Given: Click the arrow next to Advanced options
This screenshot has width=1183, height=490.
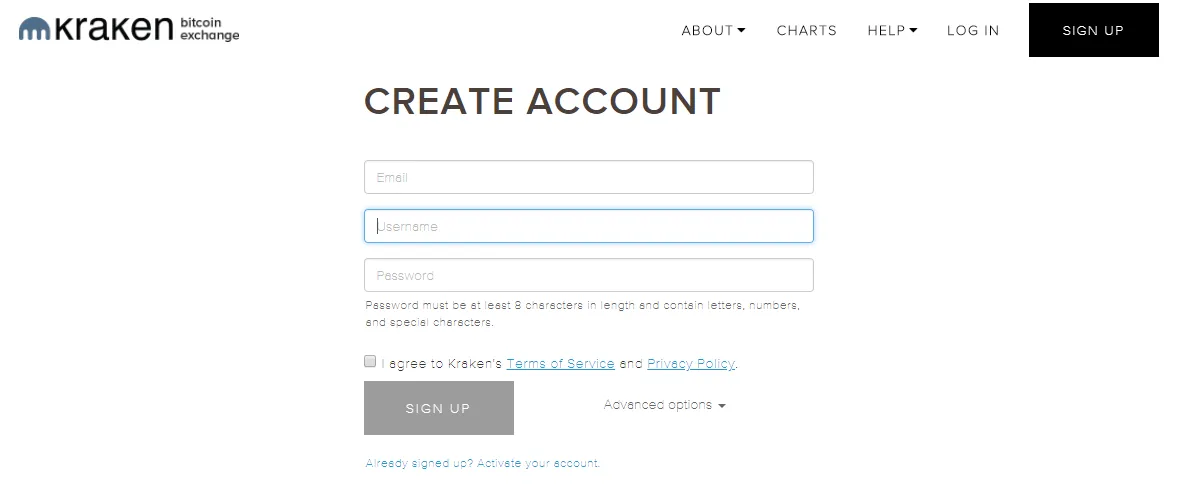Looking at the screenshot, I should coord(722,406).
